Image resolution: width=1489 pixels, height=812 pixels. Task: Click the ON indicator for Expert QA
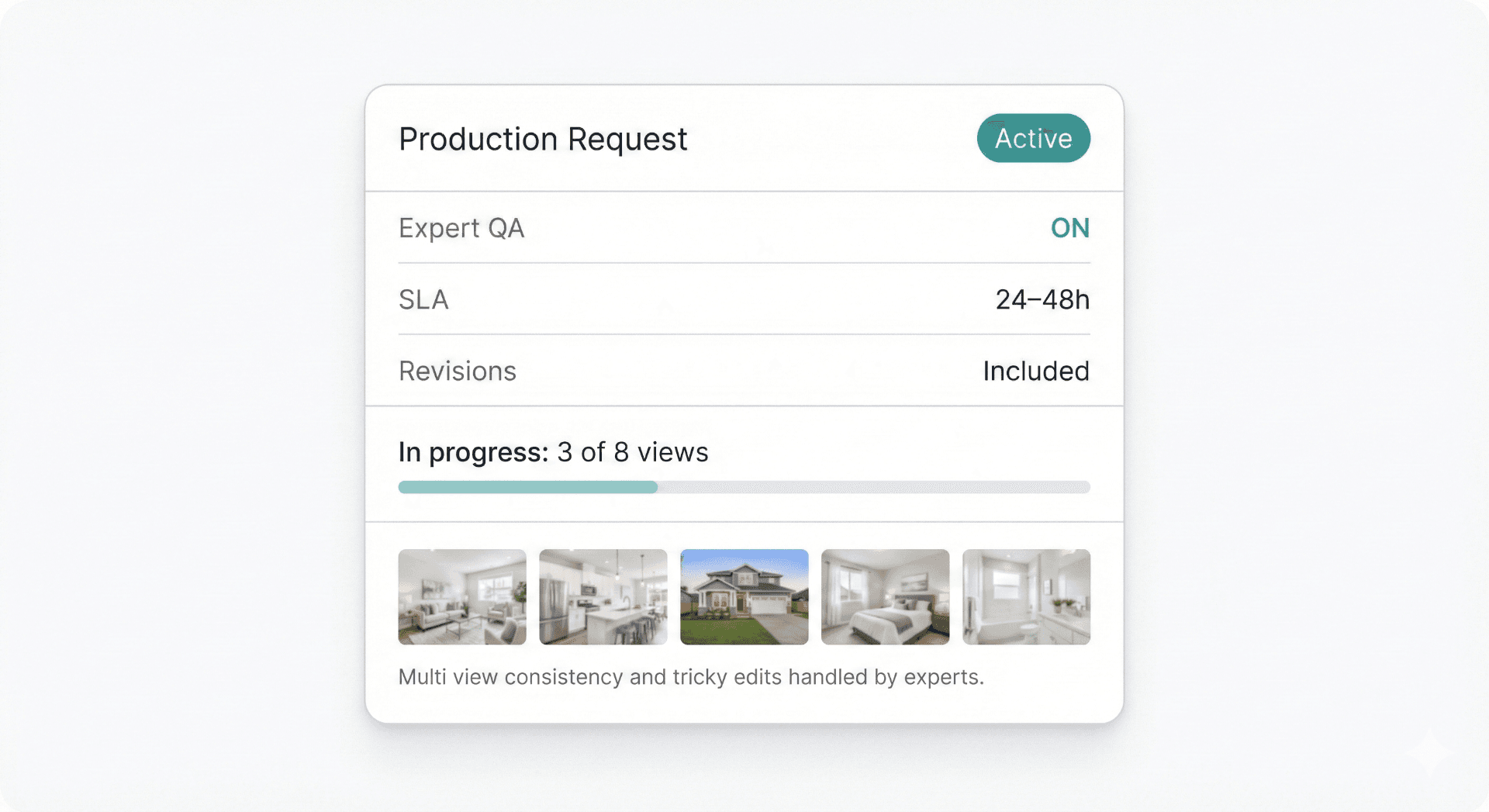(1071, 228)
